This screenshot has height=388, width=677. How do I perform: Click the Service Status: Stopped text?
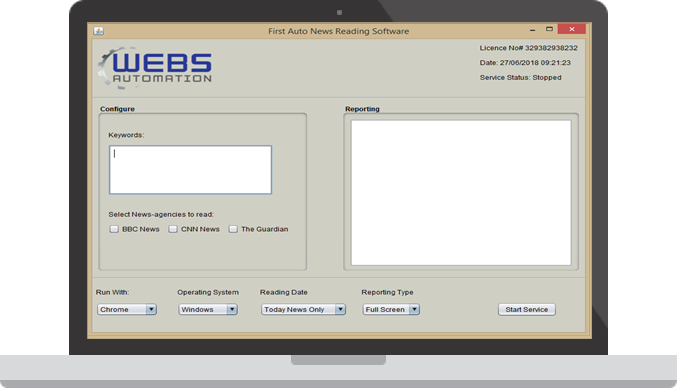pos(521,78)
